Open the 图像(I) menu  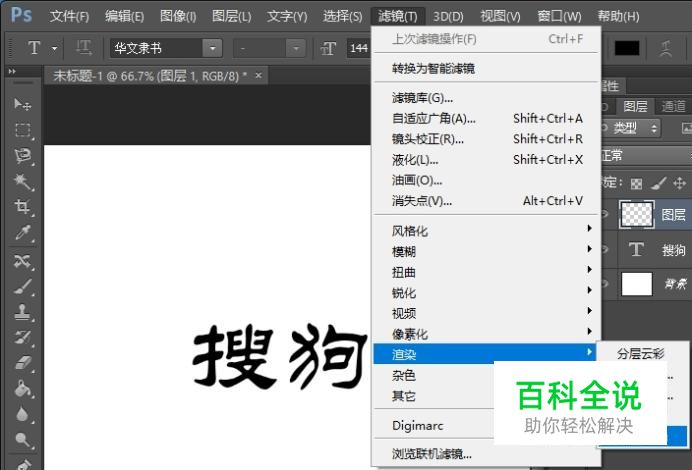(178, 16)
